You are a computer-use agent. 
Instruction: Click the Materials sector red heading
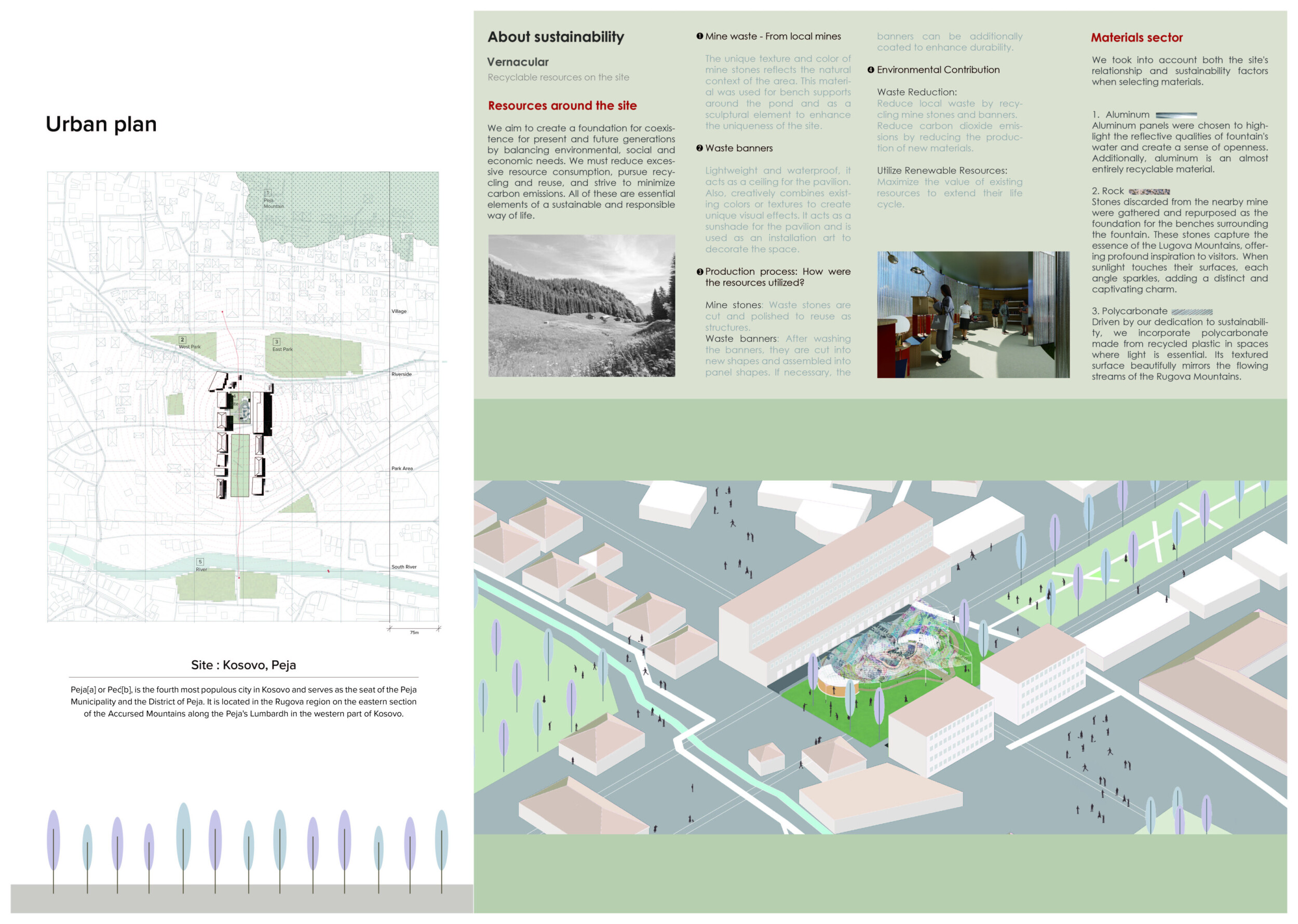(x=1137, y=37)
